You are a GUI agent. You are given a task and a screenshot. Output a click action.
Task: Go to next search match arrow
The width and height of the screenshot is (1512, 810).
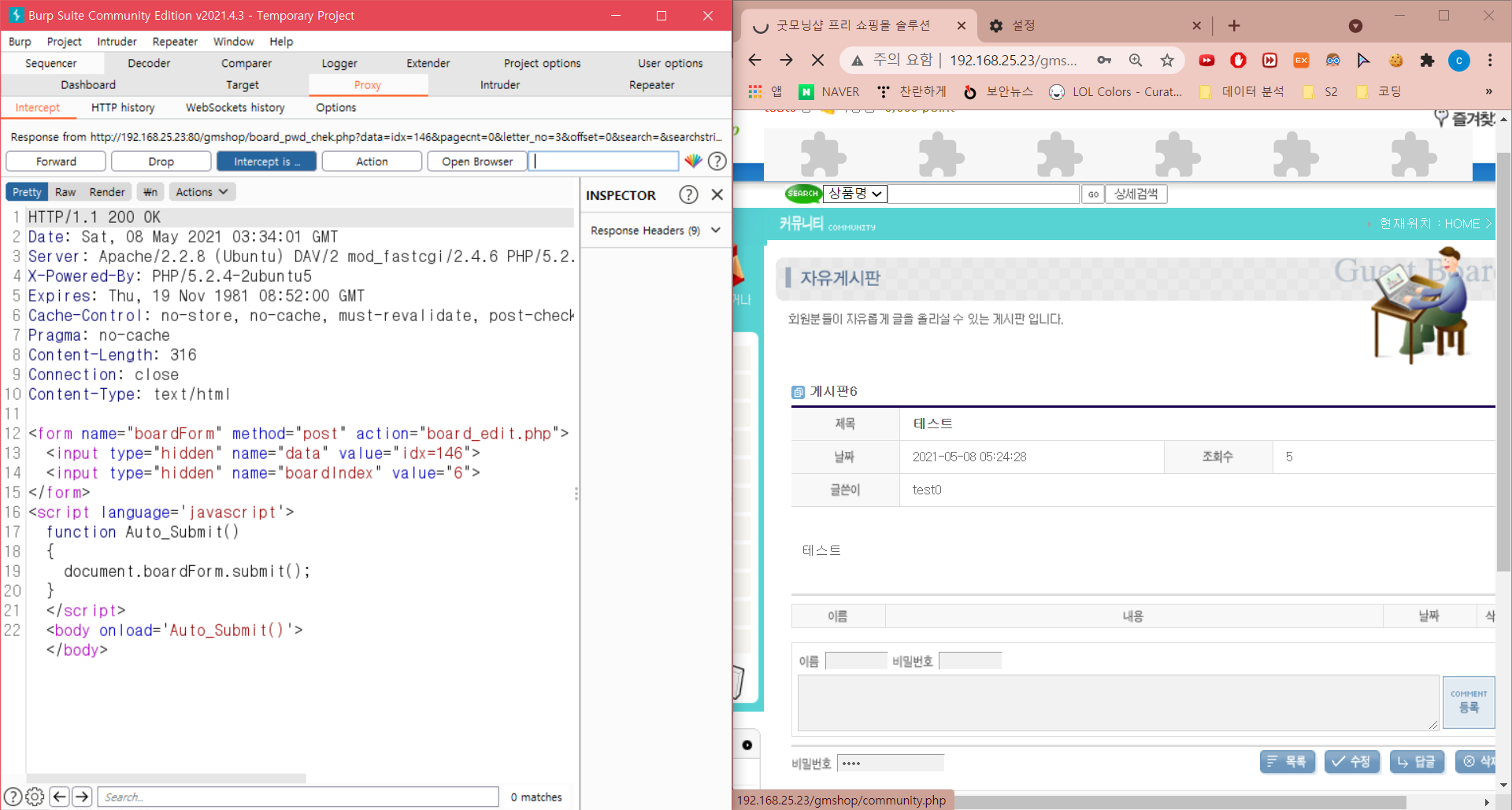[x=83, y=797]
